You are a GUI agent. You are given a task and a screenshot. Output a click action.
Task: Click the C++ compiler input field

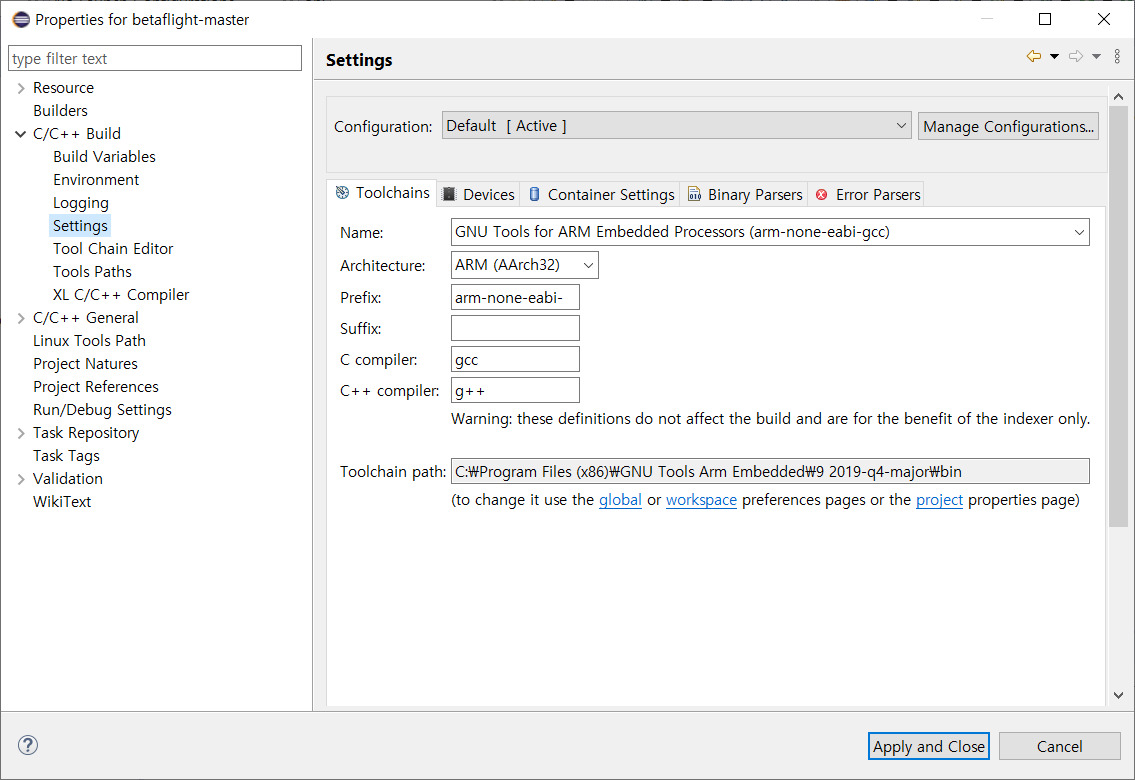coord(515,391)
